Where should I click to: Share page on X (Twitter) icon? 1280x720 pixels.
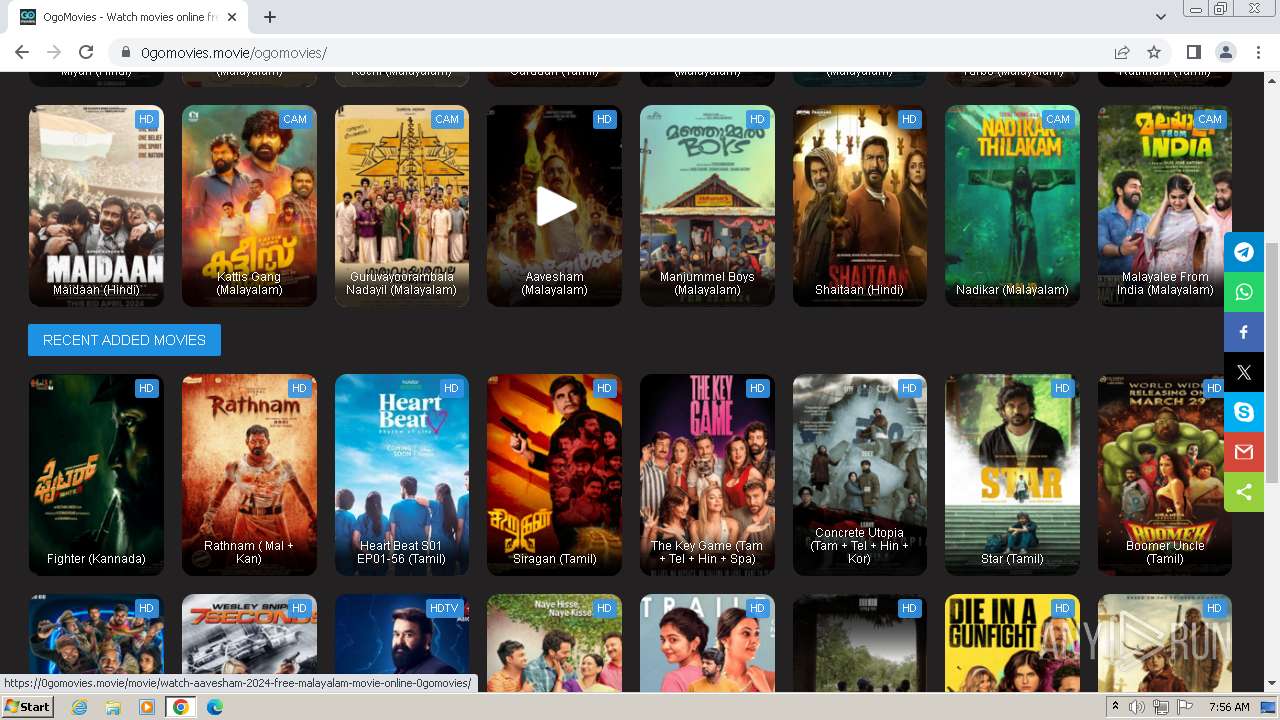(1244, 372)
